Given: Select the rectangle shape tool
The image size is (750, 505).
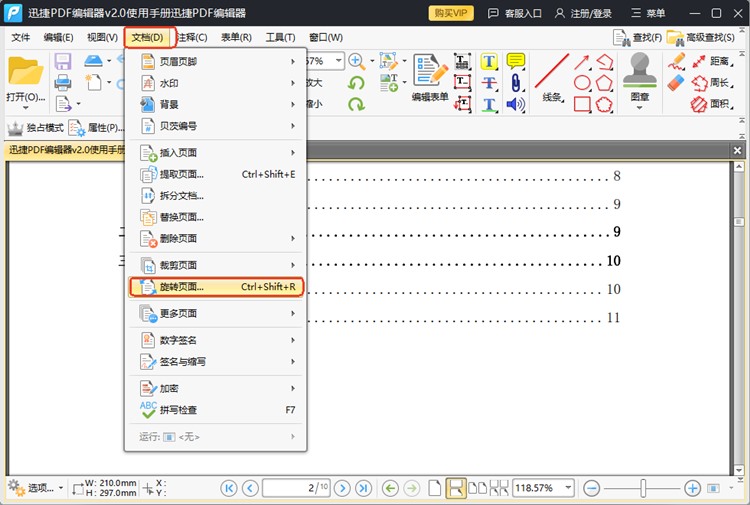Looking at the screenshot, I should point(582,104).
